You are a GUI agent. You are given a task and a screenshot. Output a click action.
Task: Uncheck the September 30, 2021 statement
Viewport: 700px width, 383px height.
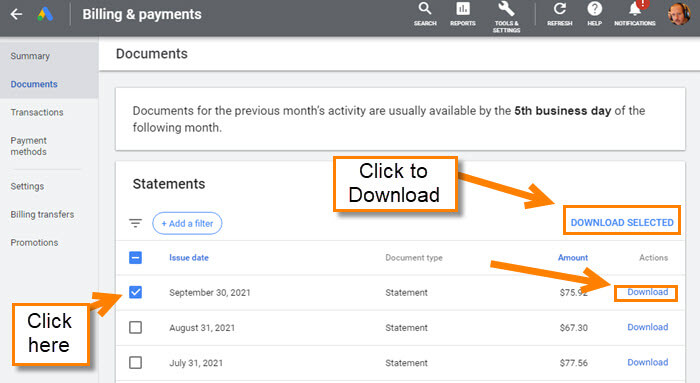[x=135, y=292]
